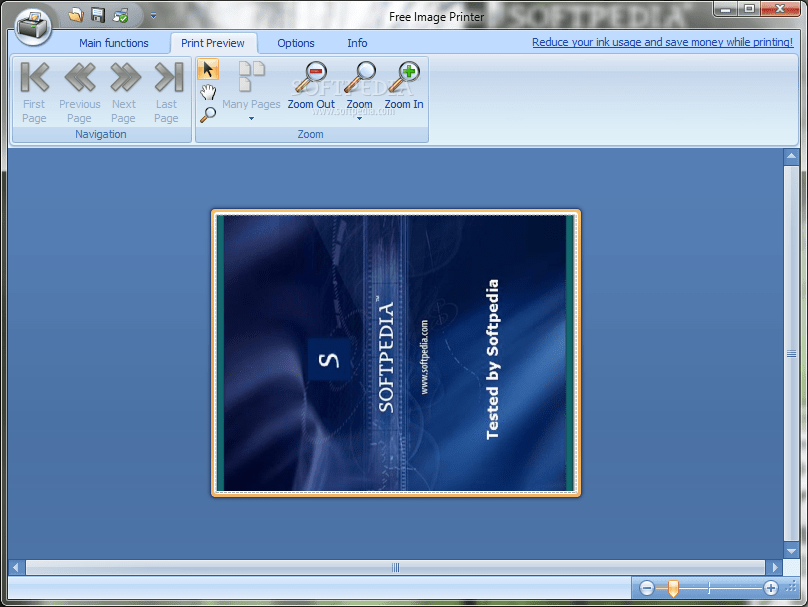The image size is (808, 607).
Task: Click the Zoom magnifier button
Action: pyautogui.click(x=360, y=85)
